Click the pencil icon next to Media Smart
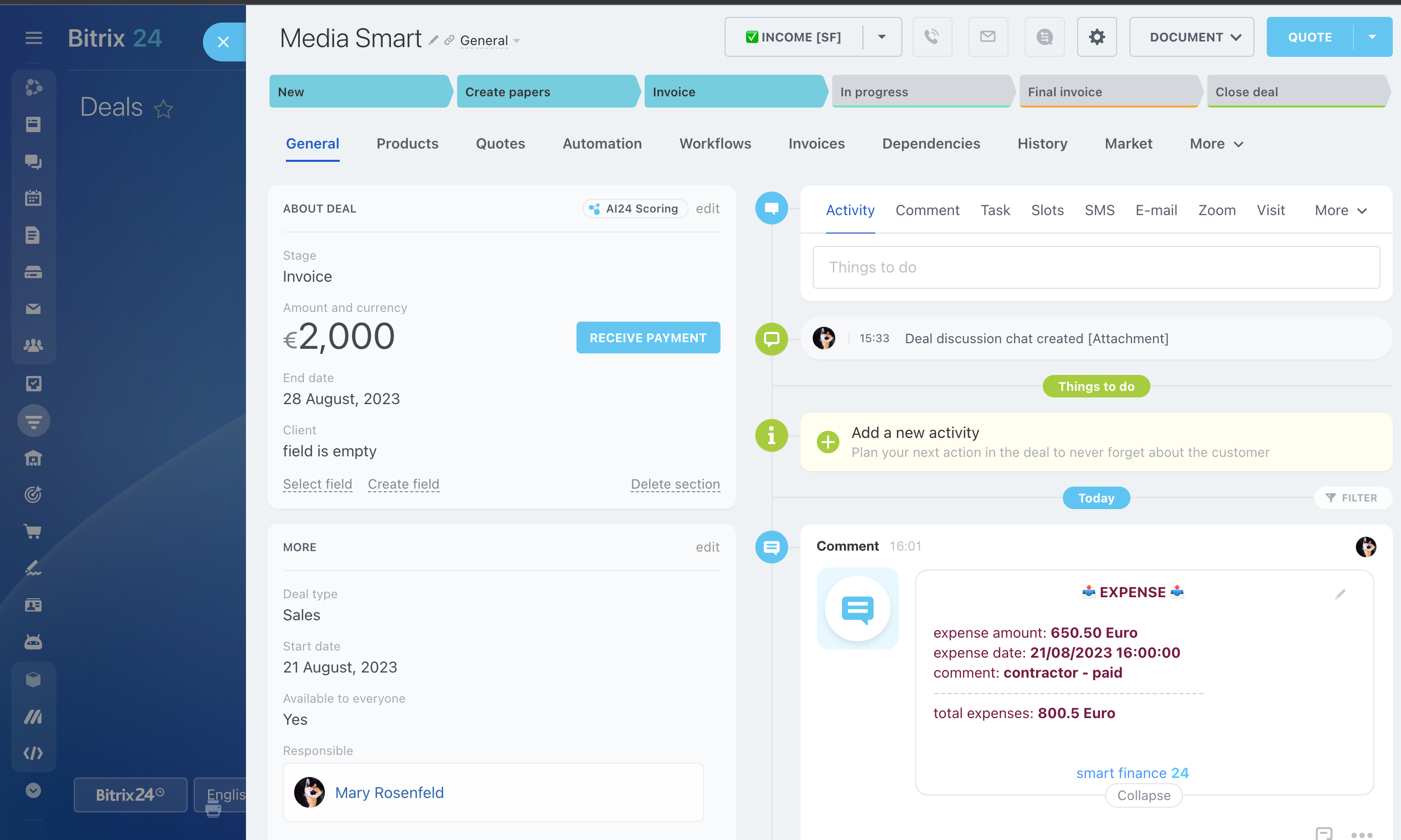This screenshot has height=840, width=1401. [x=433, y=40]
